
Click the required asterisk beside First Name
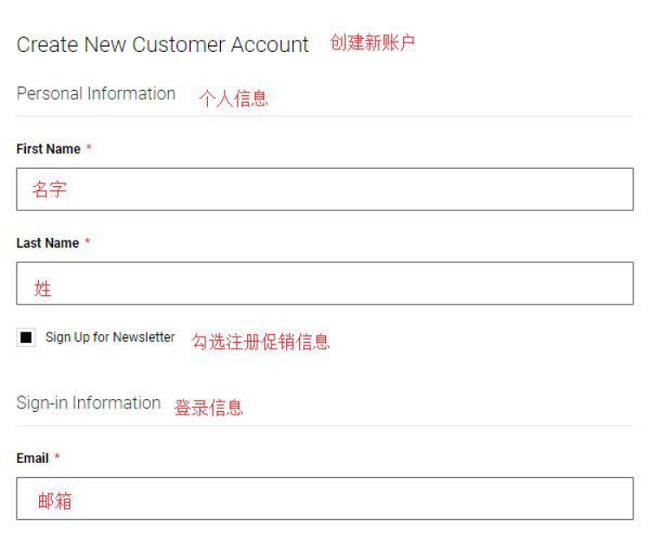(89, 147)
